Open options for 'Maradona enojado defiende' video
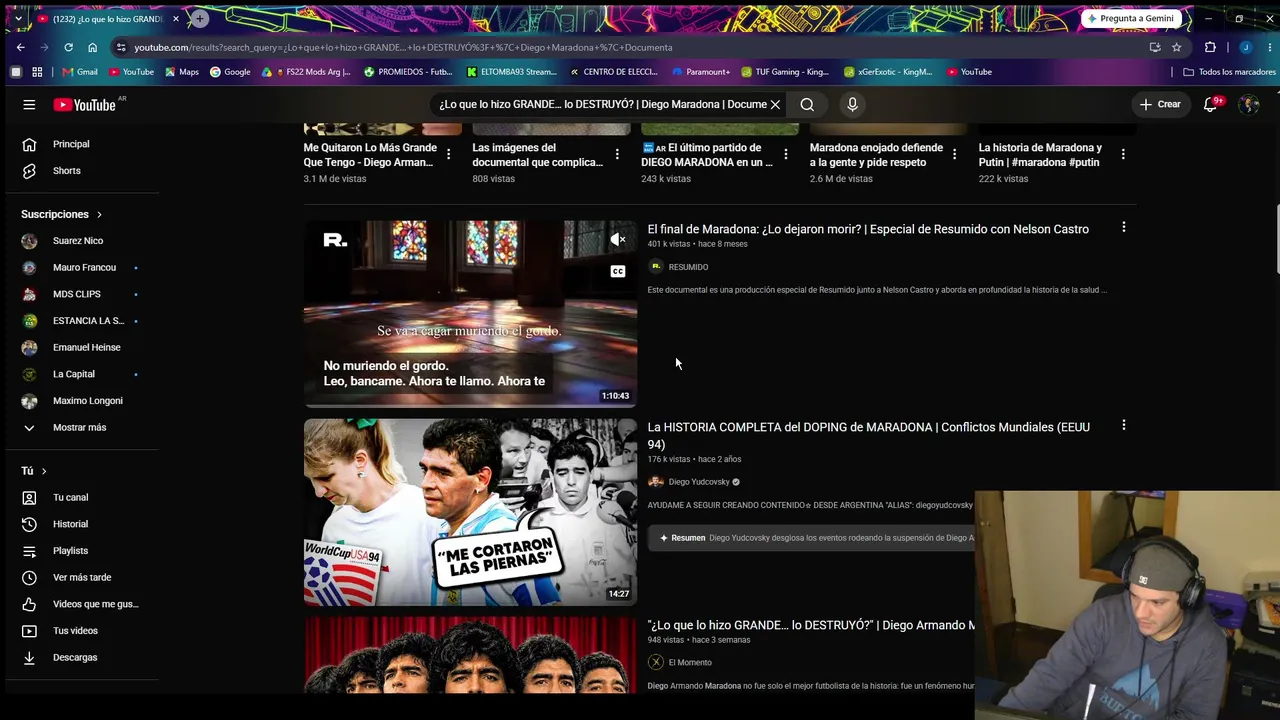This screenshot has width=1280, height=720. coord(955,154)
